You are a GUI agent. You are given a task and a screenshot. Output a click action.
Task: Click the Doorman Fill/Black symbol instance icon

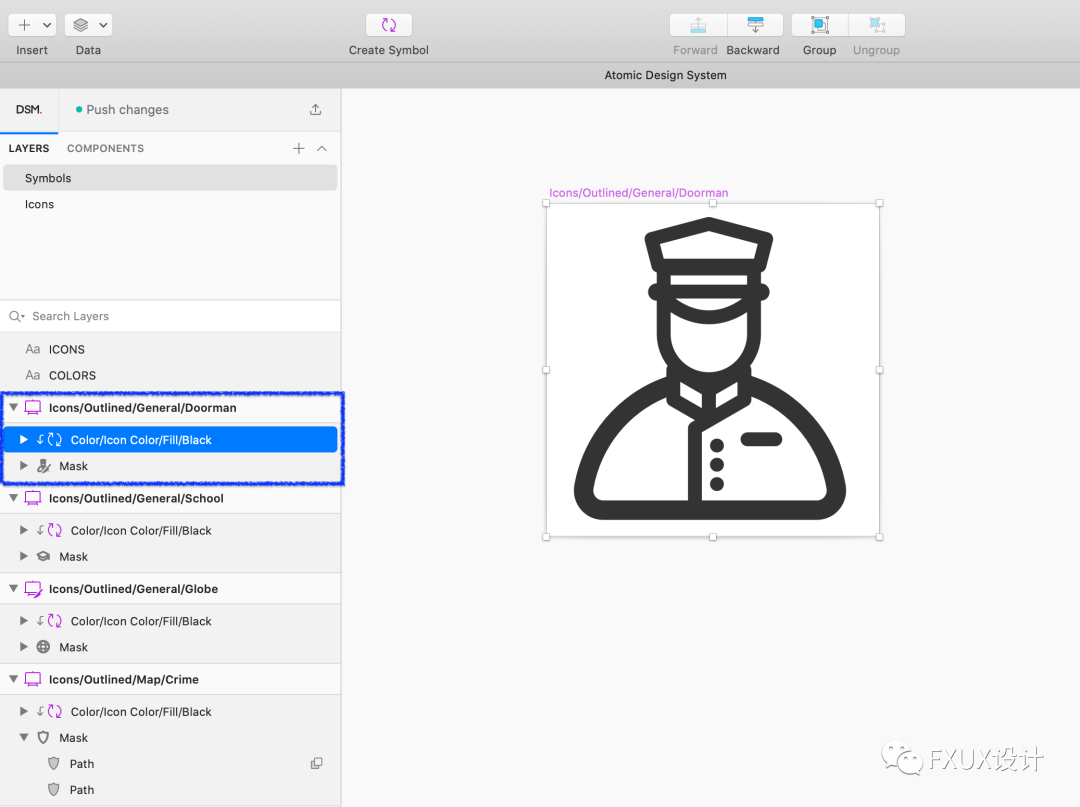pyautogui.click(x=54, y=439)
